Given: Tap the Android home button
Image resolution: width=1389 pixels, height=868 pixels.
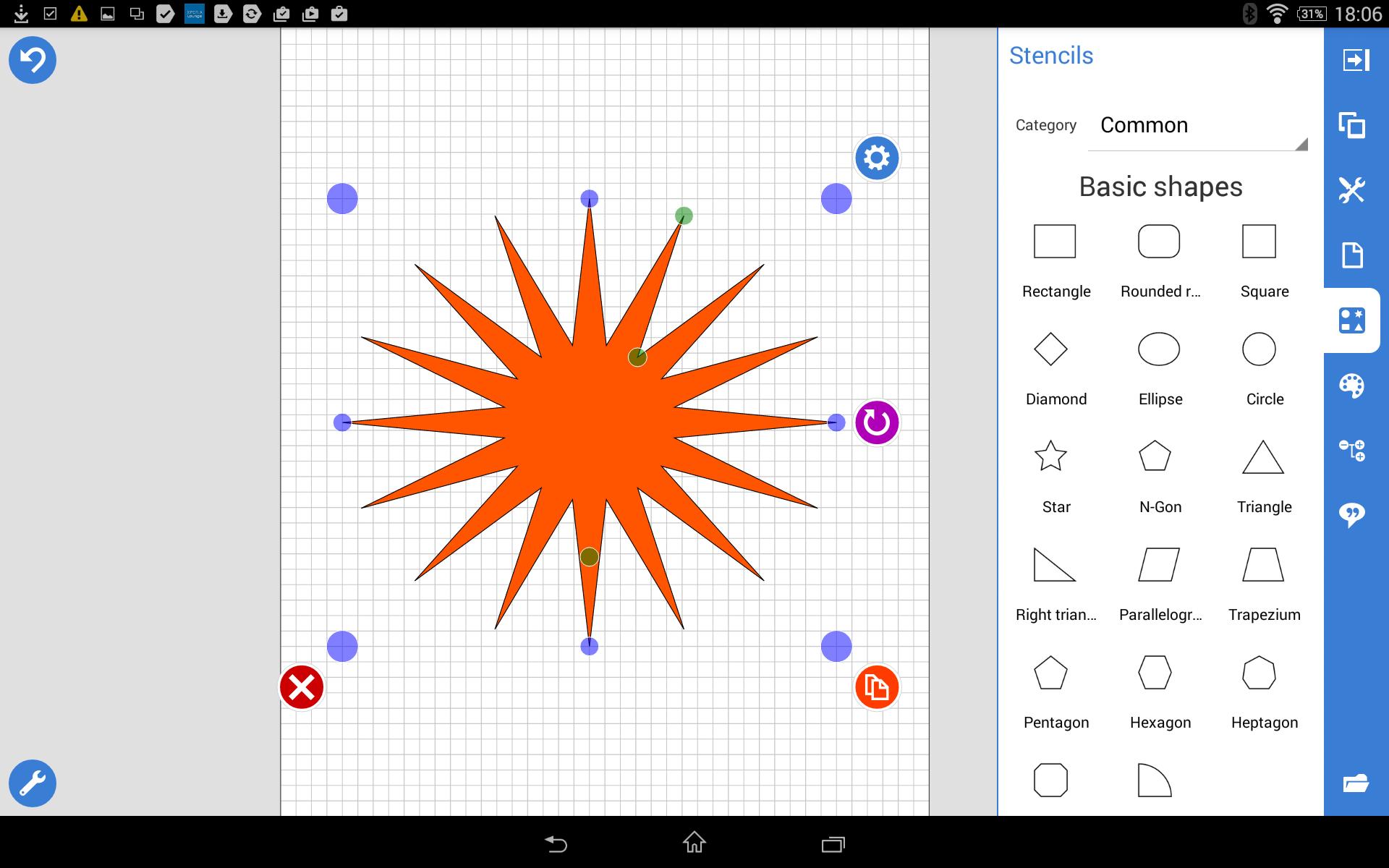Looking at the screenshot, I should point(694,843).
